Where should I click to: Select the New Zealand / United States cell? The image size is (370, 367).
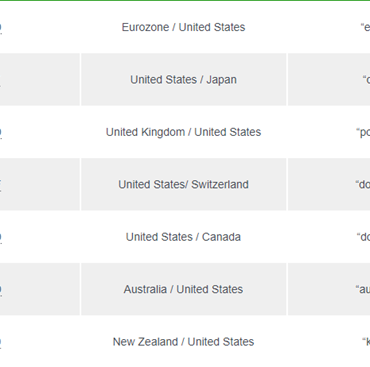[183, 341]
